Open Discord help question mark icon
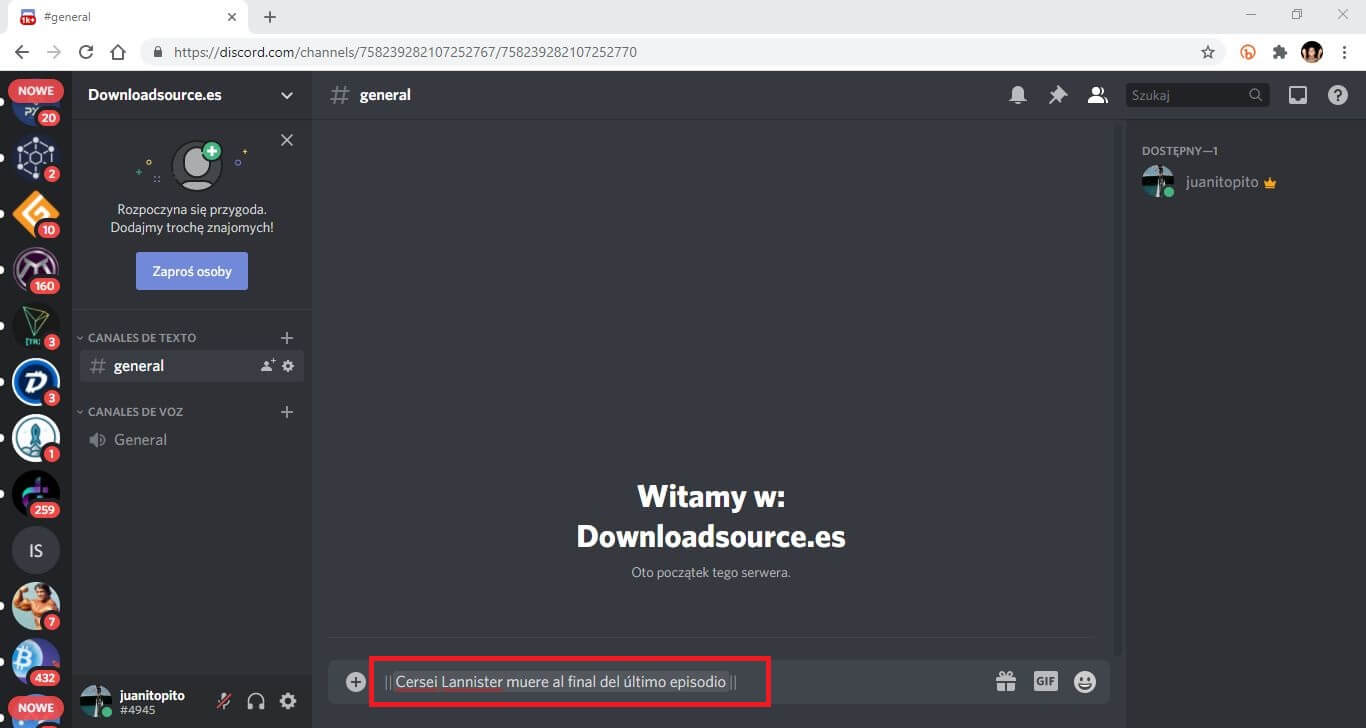 click(1337, 95)
